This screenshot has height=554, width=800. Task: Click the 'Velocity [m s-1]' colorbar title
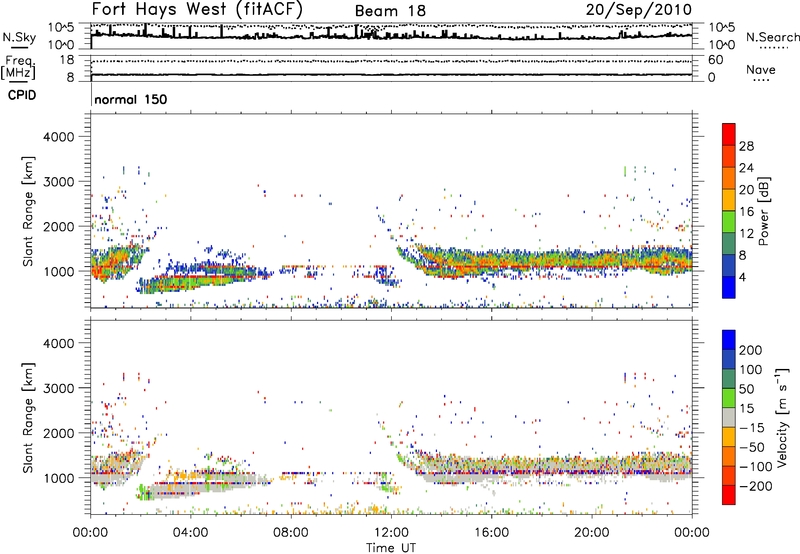[782, 417]
